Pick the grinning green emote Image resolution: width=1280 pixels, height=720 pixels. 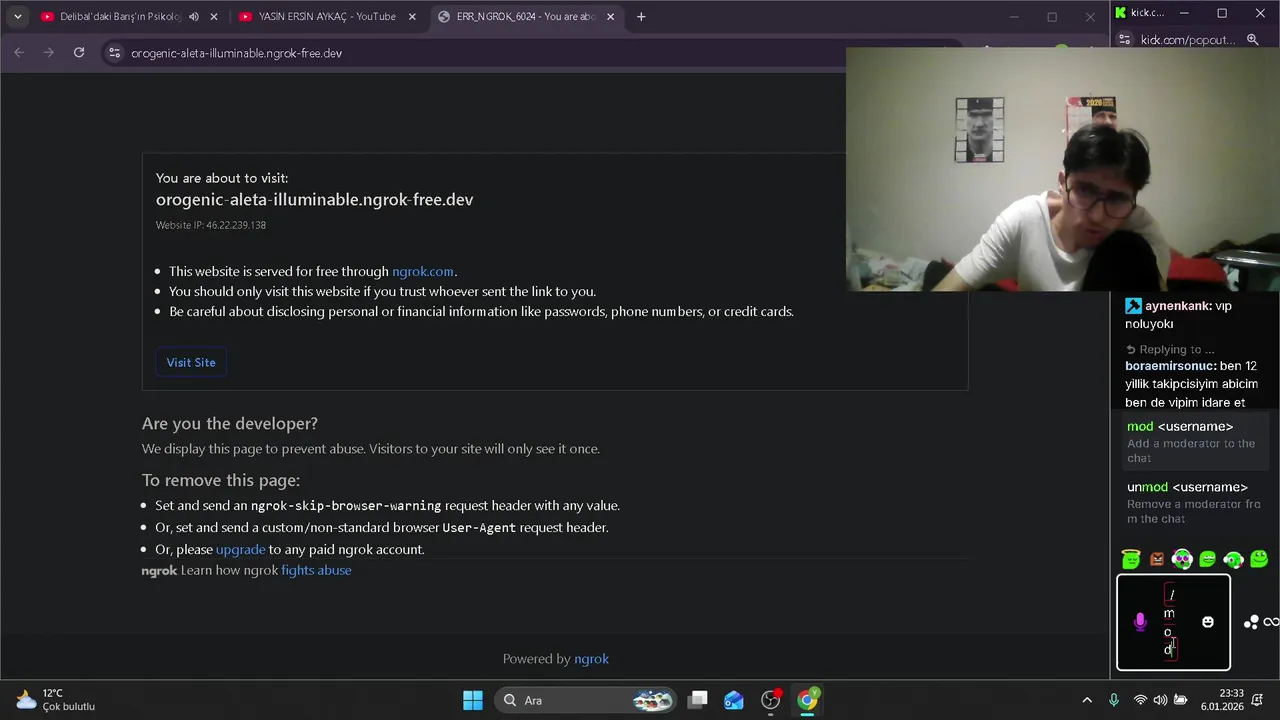[1207, 560]
